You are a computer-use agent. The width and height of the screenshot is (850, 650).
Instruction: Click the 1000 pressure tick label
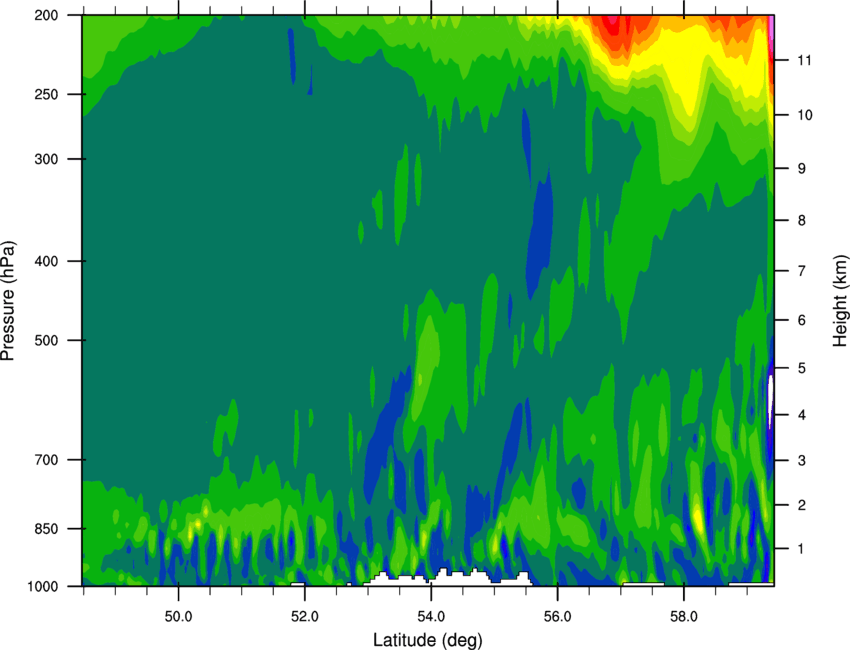pyautogui.click(x=43, y=586)
